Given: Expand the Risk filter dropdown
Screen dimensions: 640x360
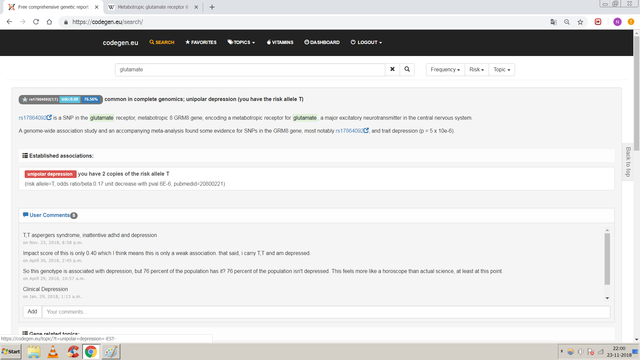Looking at the screenshot, I should click(476, 69).
